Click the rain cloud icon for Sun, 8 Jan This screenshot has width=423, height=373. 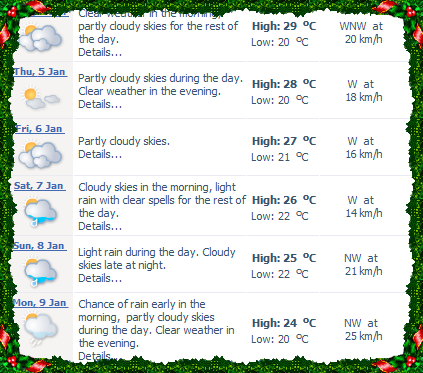40,272
